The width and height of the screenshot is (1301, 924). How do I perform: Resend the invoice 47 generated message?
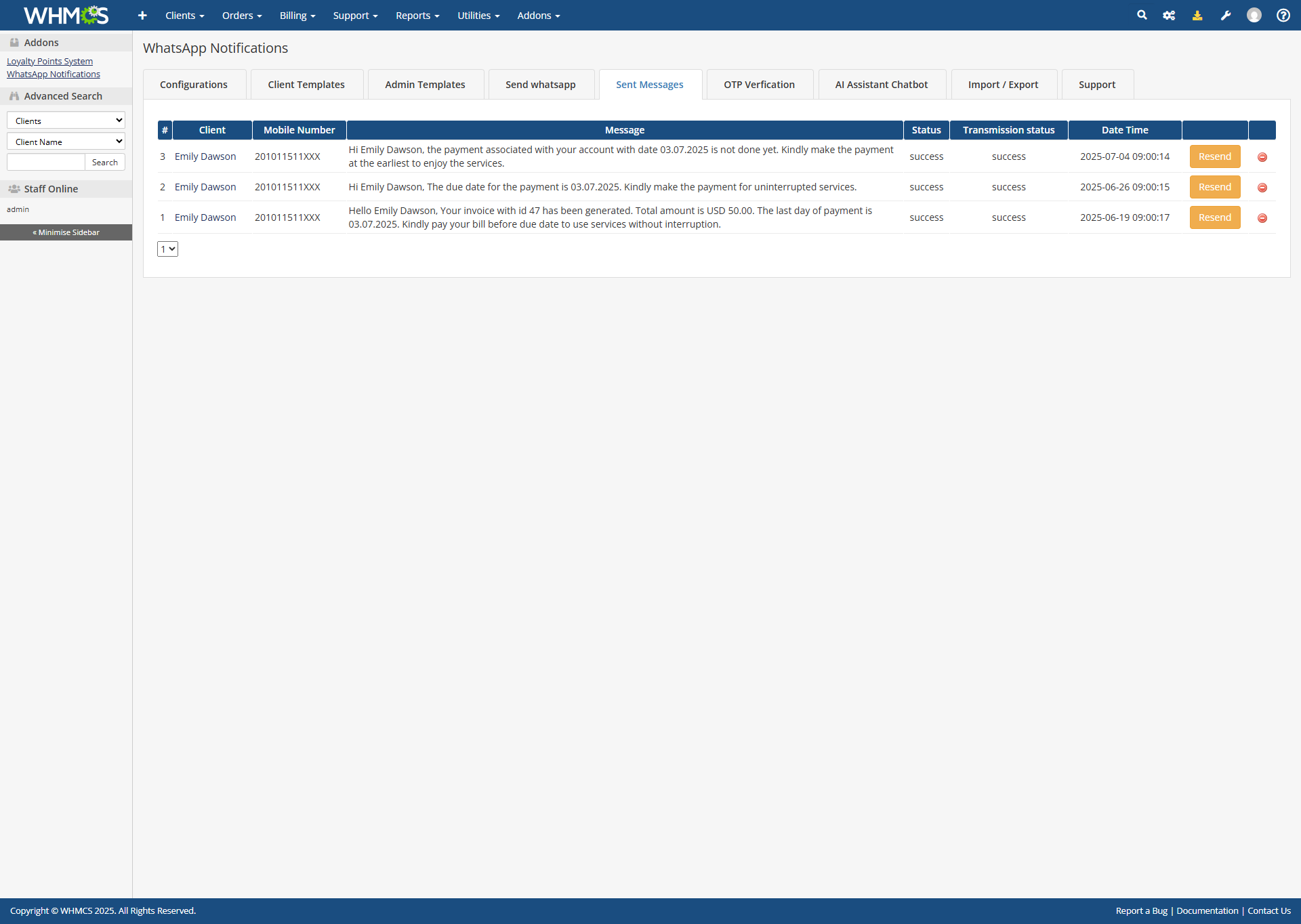[x=1214, y=217]
